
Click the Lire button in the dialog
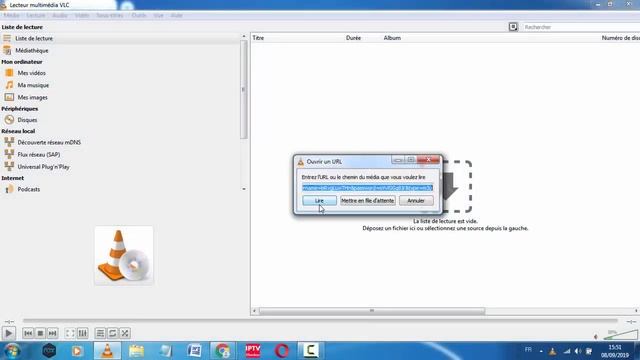point(320,200)
